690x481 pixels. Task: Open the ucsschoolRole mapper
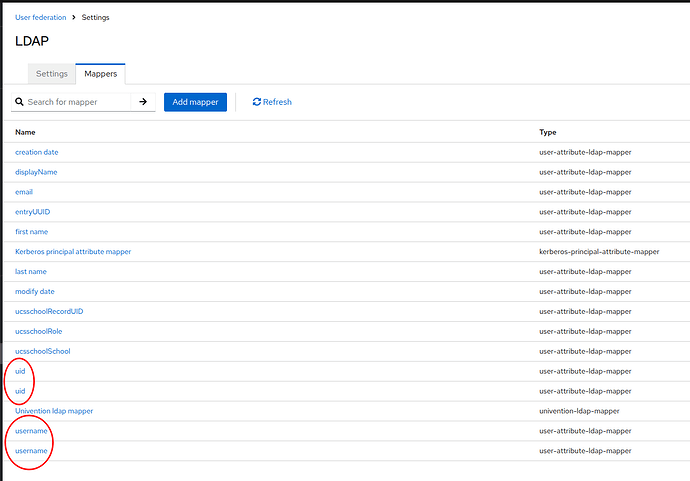point(38,331)
